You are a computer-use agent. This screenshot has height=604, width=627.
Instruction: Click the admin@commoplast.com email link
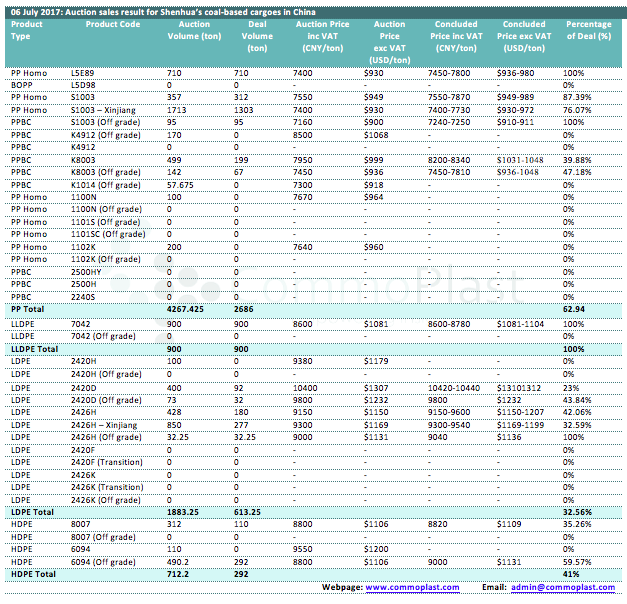click(x=565, y=587)
